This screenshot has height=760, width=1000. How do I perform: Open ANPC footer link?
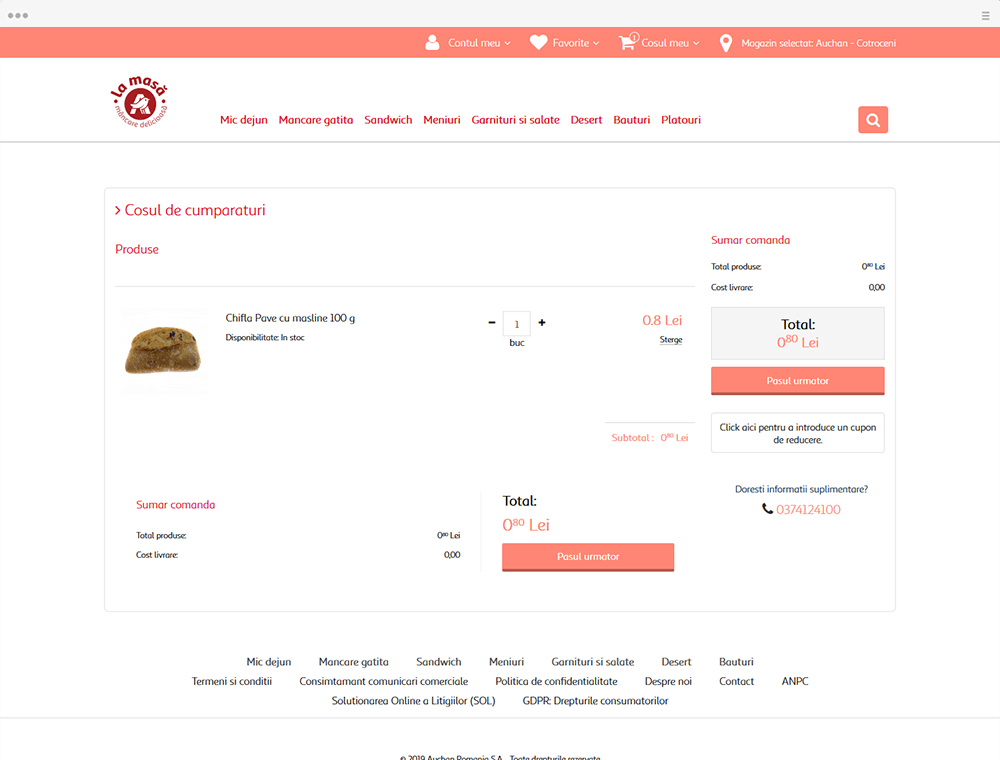[795, 681]
